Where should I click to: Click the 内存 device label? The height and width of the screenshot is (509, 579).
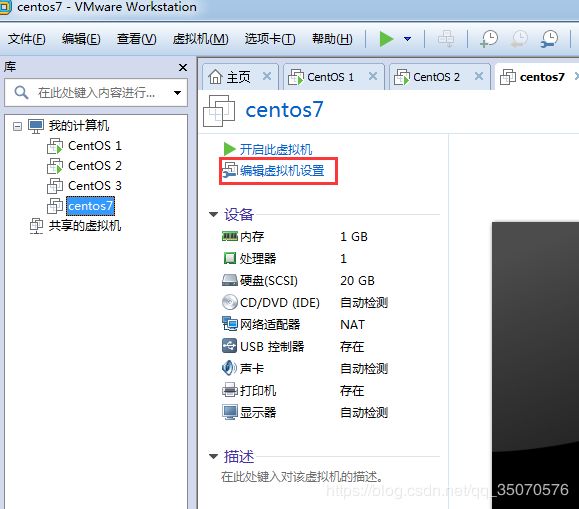(x=252, y=236)
